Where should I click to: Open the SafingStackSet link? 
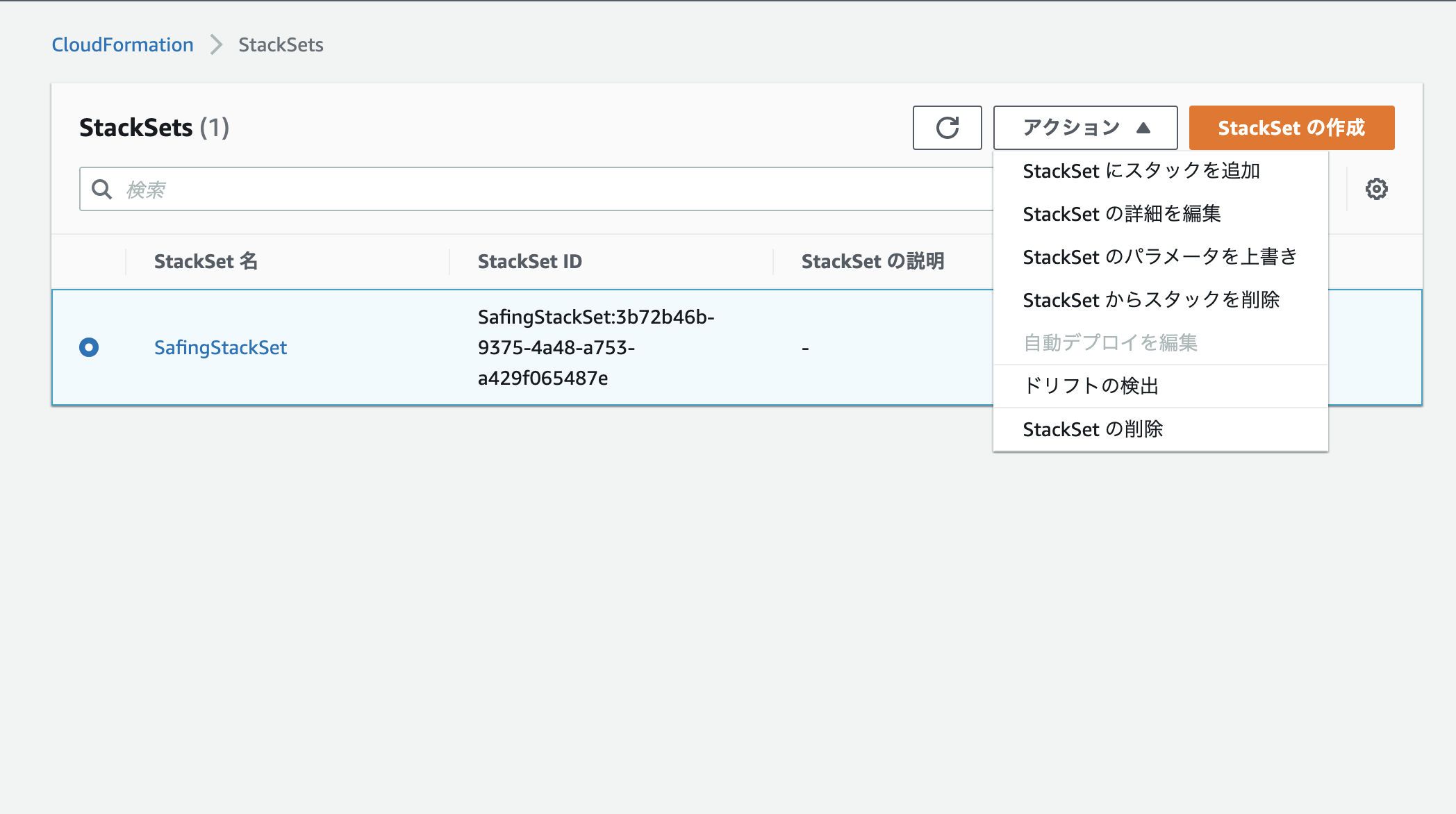coord(220,347)
